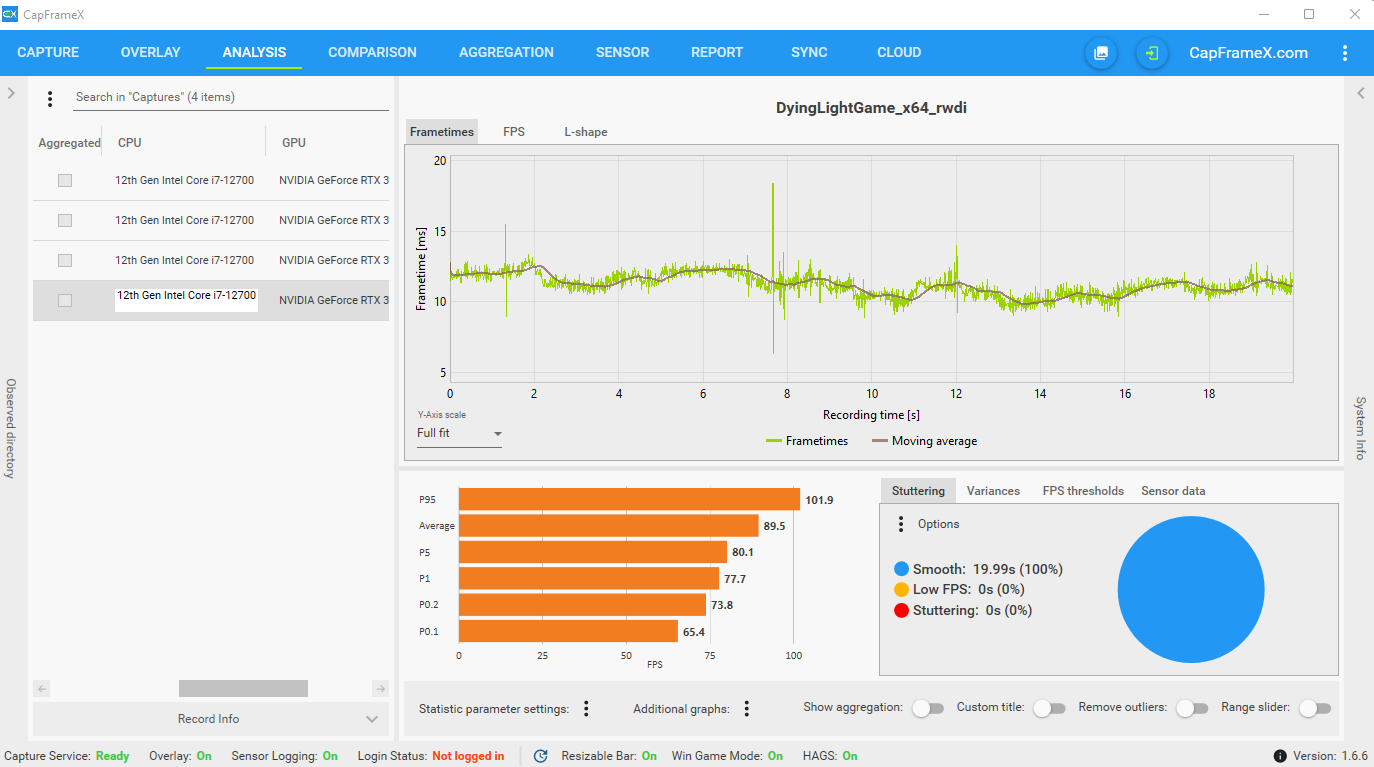Tick Aggregated checkbox in second capture row
This screenshot has height=767, width=1374.
[x=65, y=220]
